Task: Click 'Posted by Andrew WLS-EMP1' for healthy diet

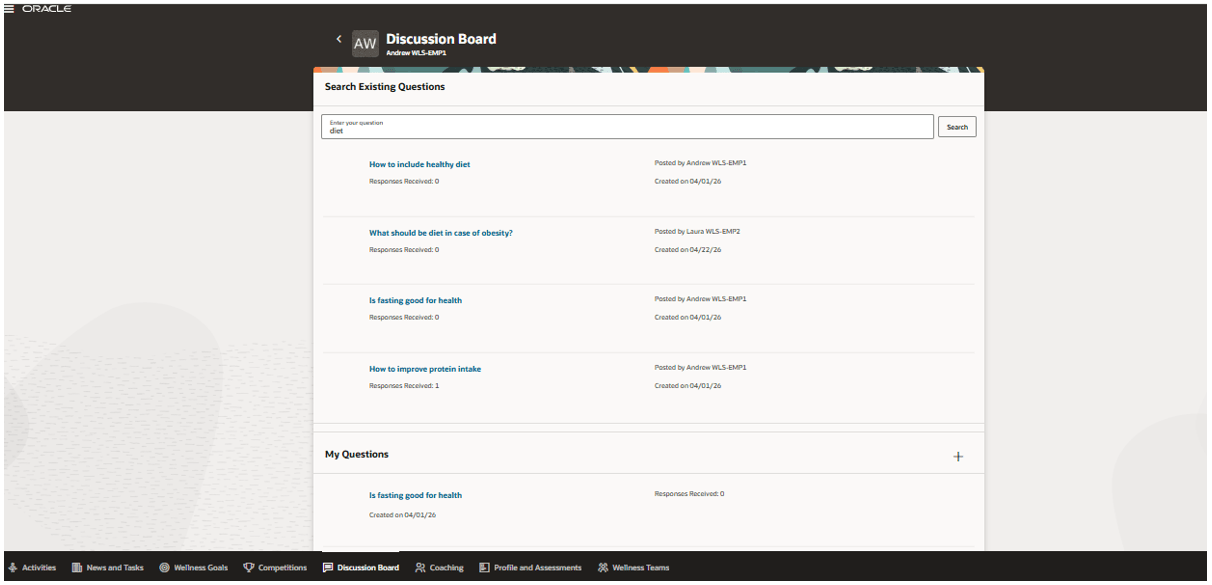Action: coord(700,162)
